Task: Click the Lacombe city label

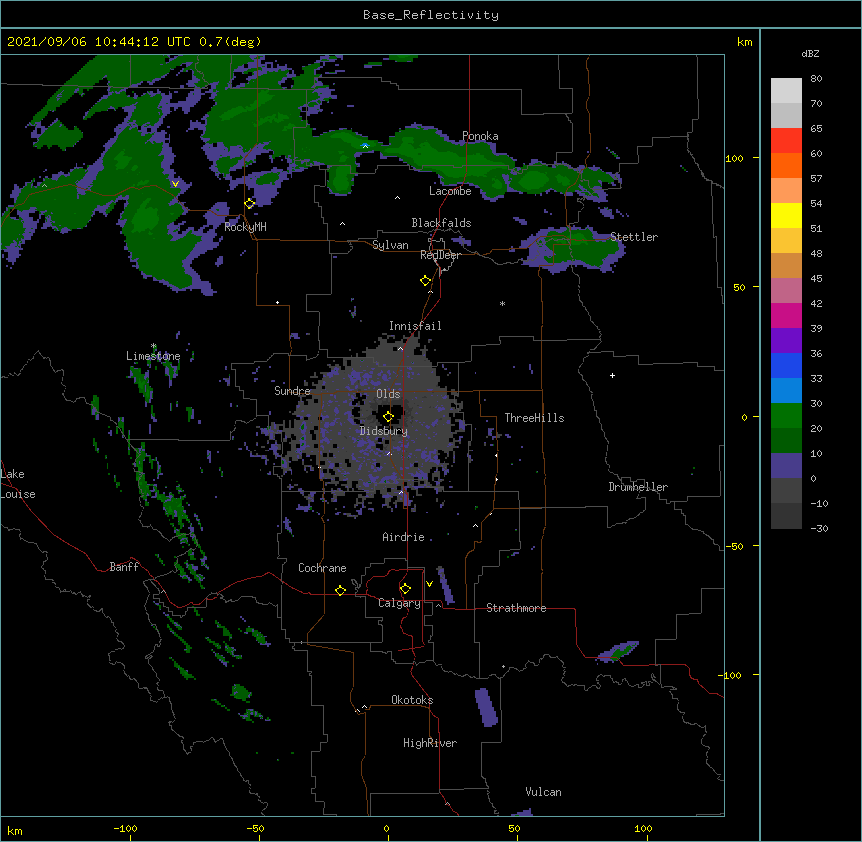Action: tap(450, 191)
